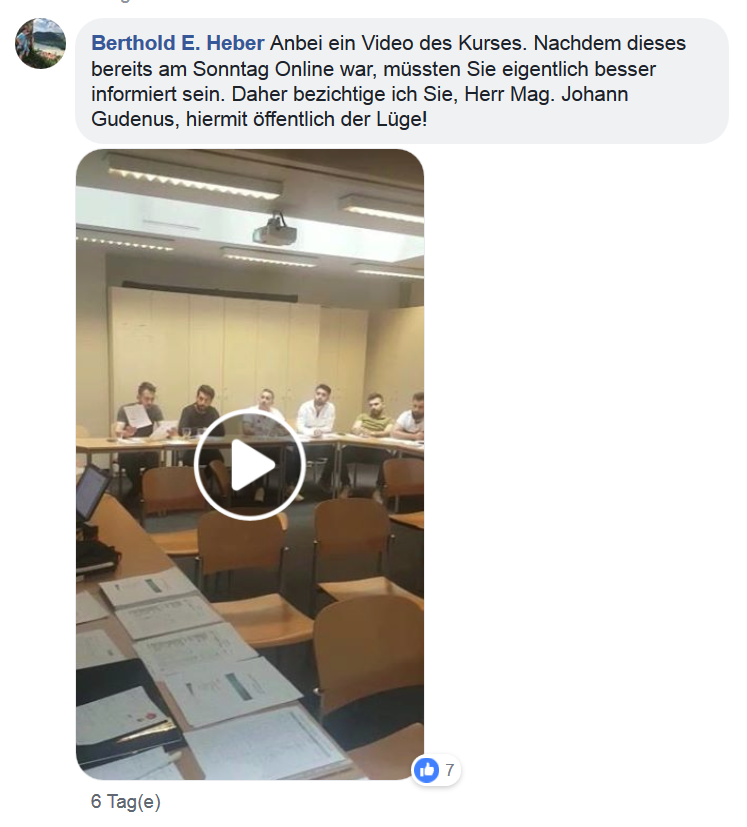This screenshot has width=747, height=827.
Task: Click the ceiling projector in the video frame
Action: [274, 230]
